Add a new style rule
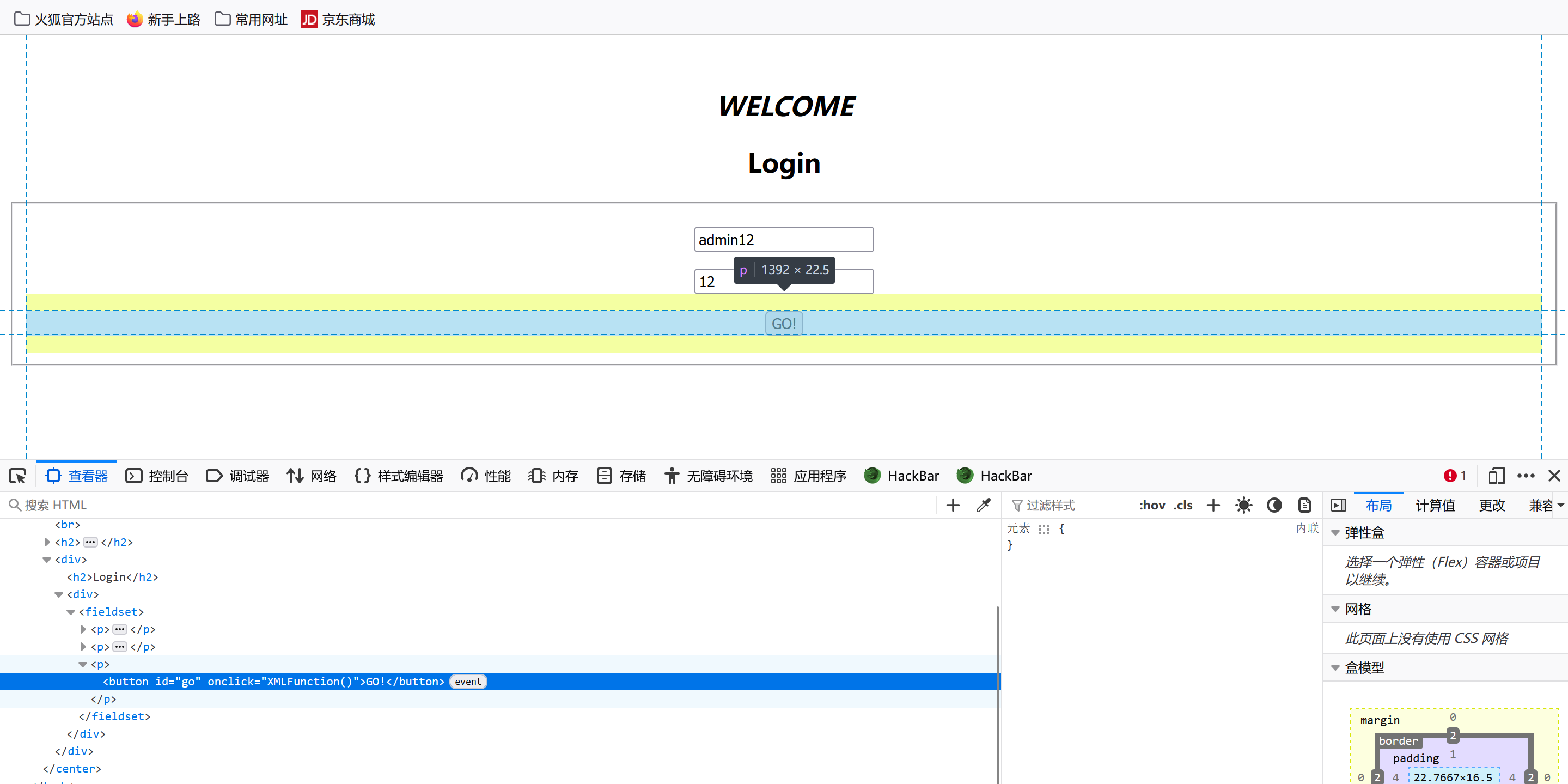This screenshot has width=1568, height=784. pyautogui.click(x=1213, y=505)
